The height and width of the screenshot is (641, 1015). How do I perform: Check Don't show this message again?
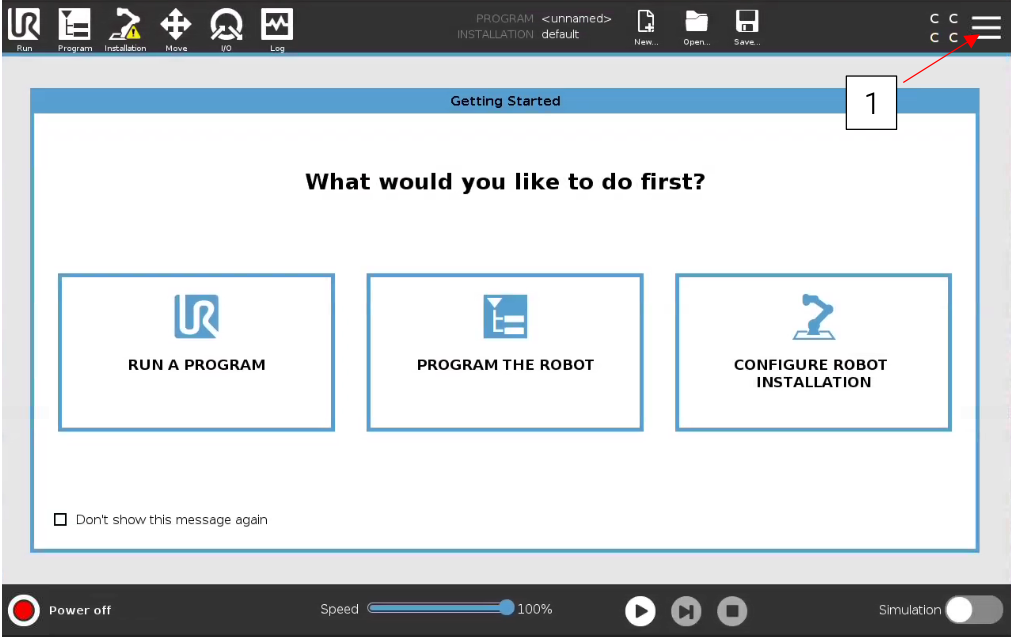pyautogui.click(x=60, y=519)
